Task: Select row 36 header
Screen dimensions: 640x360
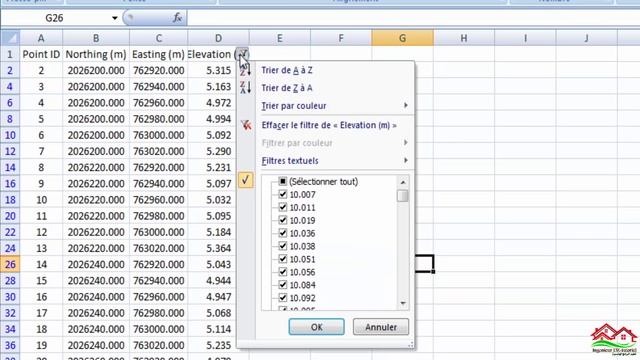Action: click(x=10, y=345)
